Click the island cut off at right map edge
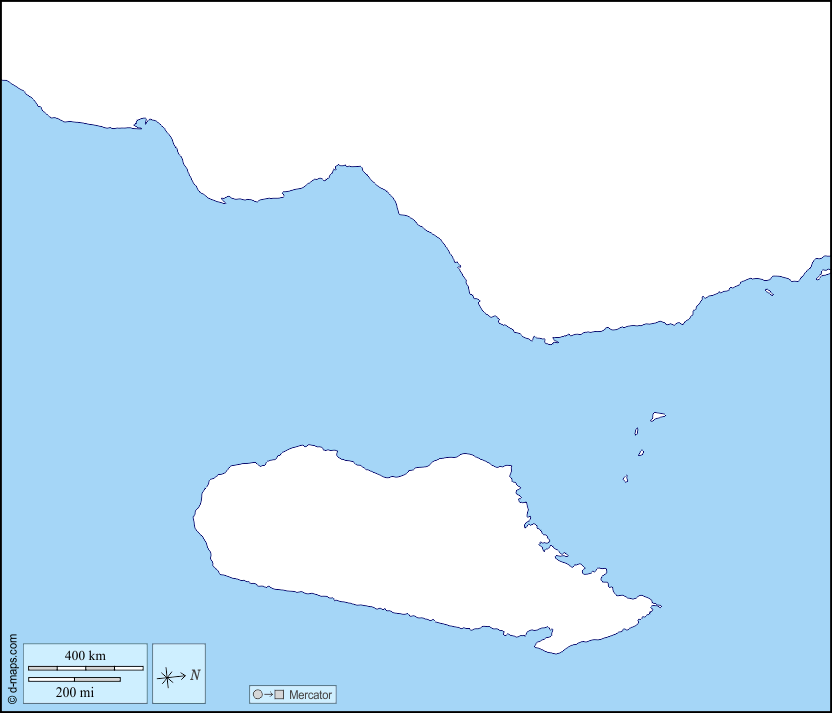Screen dimensions: 832x713 tap(824, 273)
